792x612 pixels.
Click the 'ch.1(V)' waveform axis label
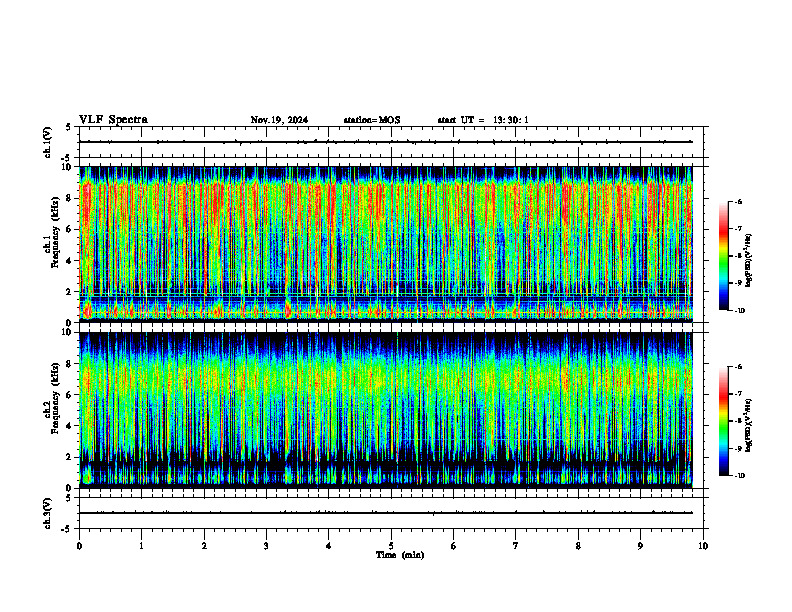pos(48,142)
